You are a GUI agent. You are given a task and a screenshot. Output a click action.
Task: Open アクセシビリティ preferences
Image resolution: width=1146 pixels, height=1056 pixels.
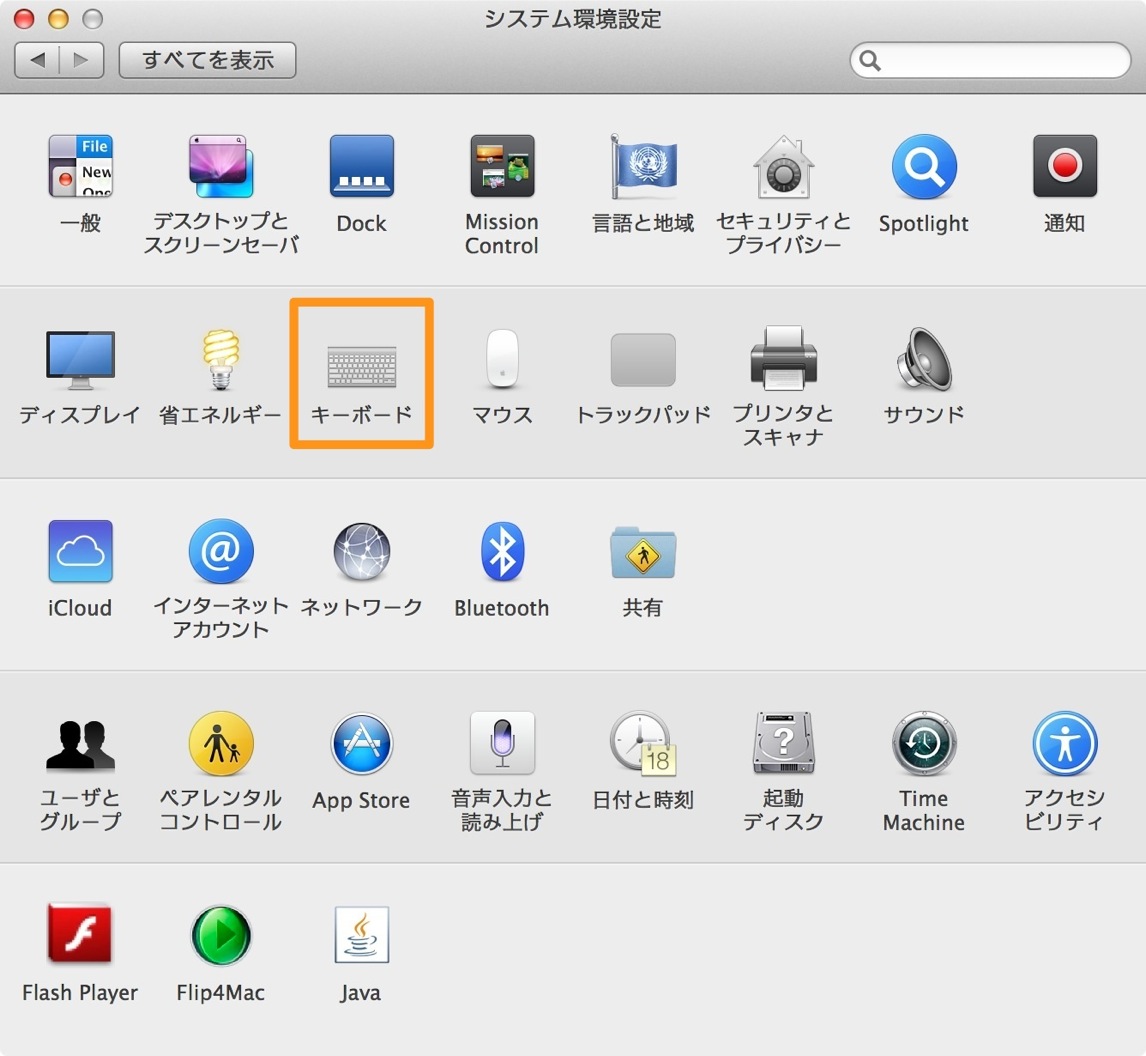click(x=1065, y=743)
